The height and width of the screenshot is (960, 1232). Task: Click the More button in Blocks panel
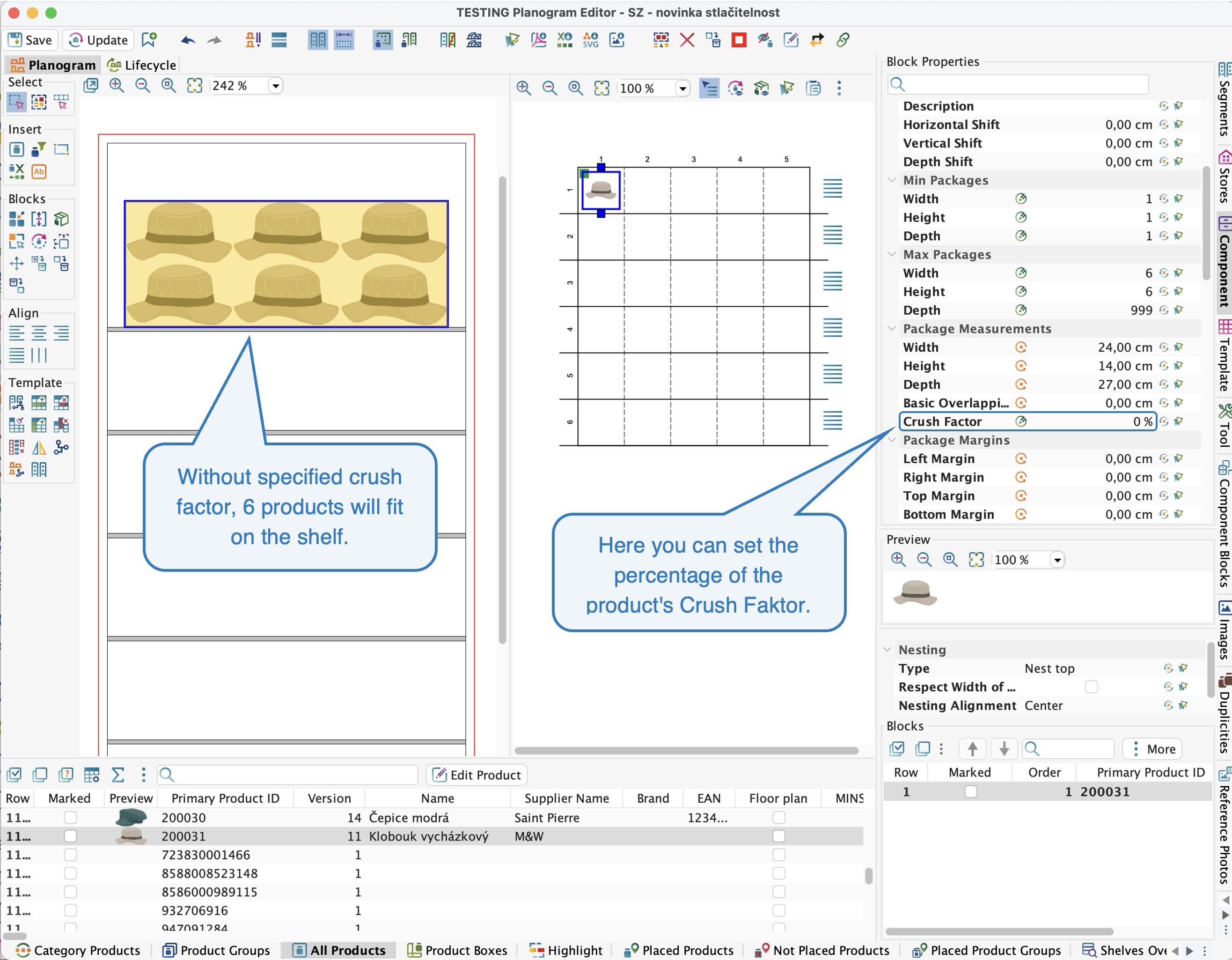click(1152, 749)
